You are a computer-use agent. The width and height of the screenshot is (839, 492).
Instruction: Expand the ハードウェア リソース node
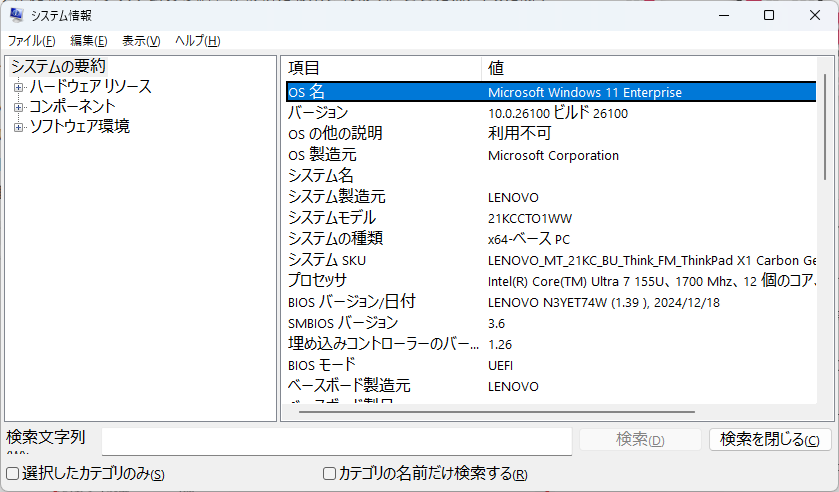point(19,87)
